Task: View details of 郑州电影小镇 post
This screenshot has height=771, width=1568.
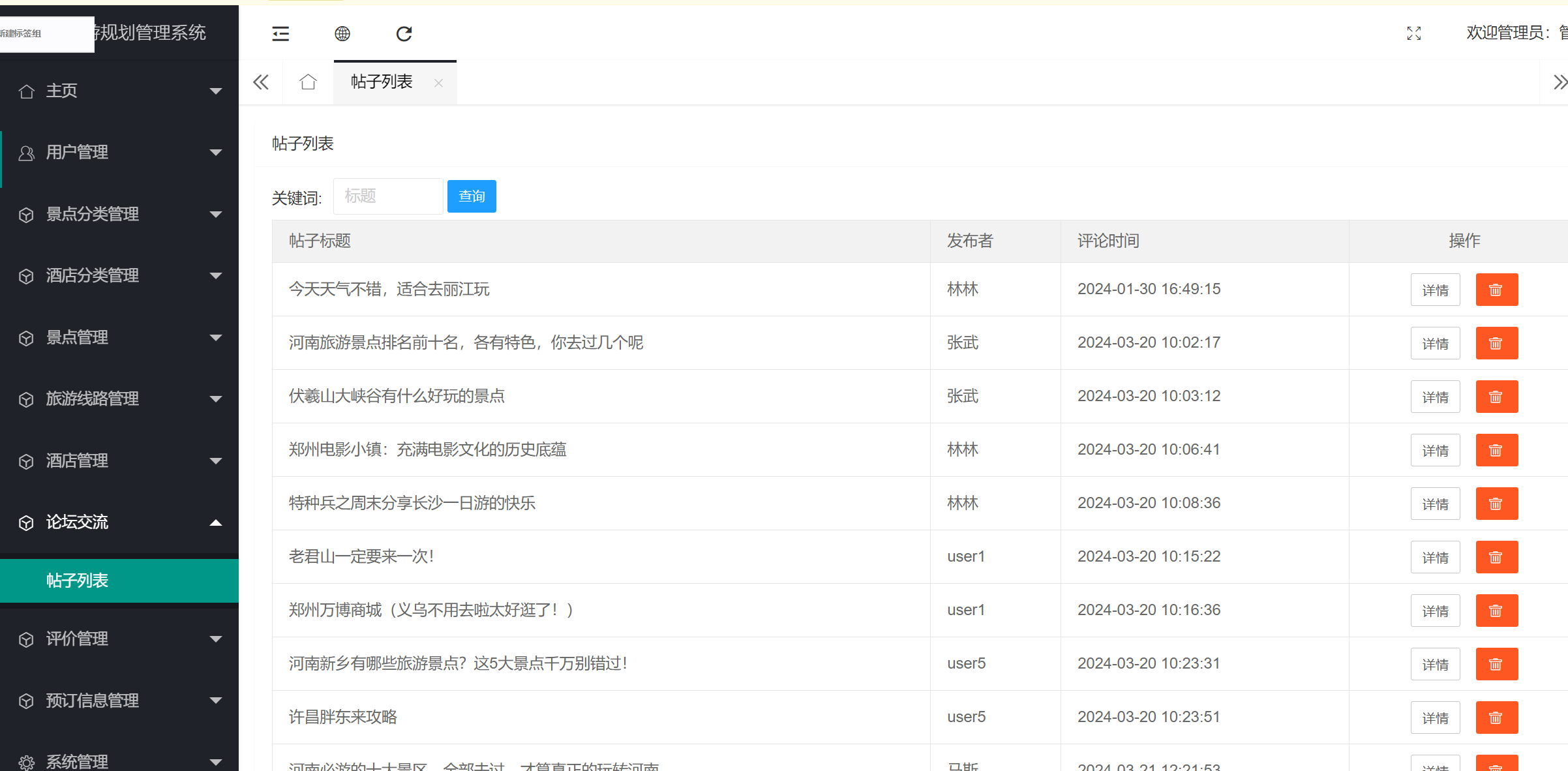Action: (x=1435, y=450)
